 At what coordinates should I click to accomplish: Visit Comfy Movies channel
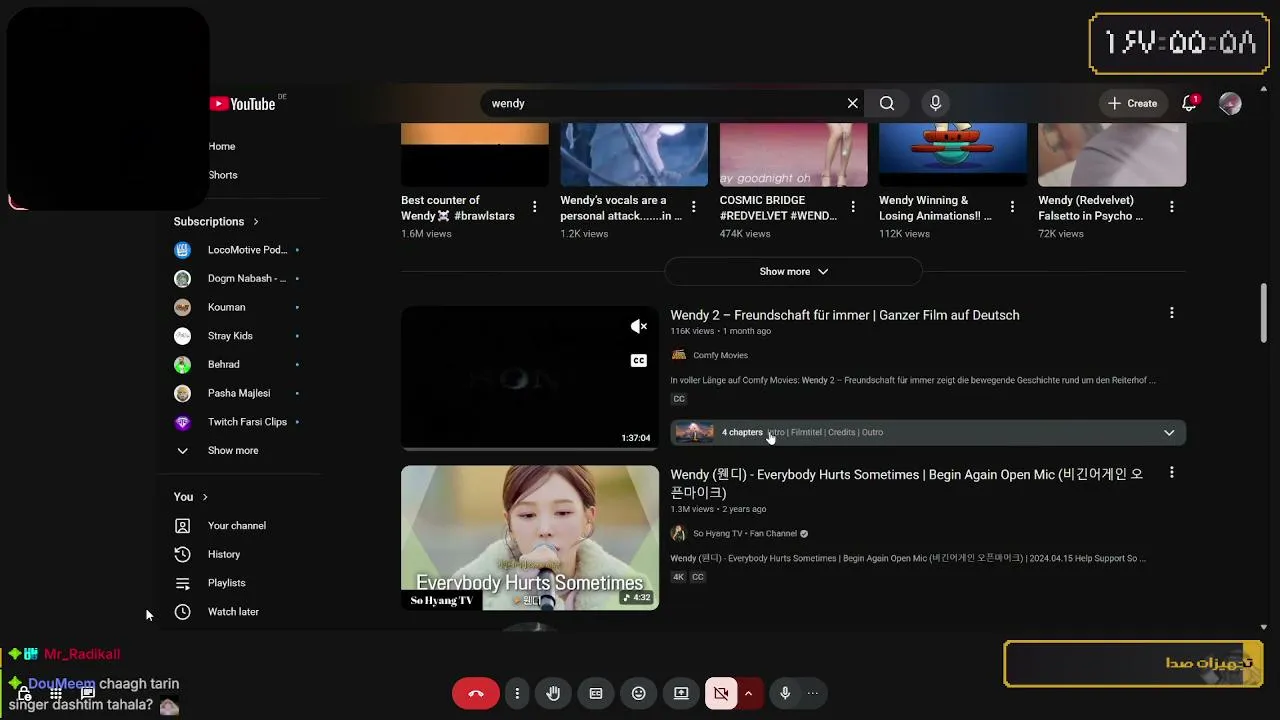tap(720, 355)
